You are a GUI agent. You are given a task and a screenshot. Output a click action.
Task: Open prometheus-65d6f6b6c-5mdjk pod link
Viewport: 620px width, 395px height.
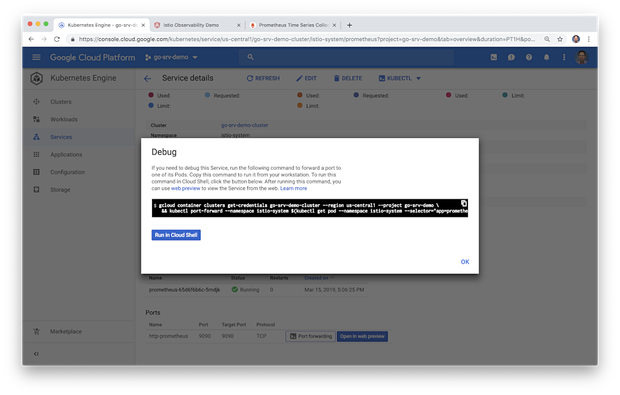184,289
